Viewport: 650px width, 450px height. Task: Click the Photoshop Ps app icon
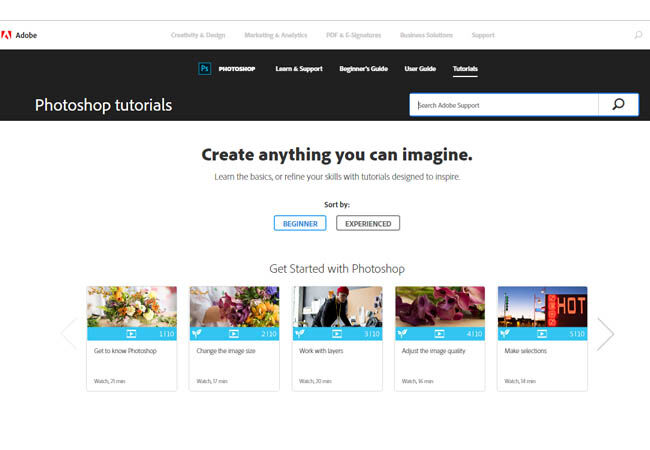pyautogui.click(x=205, y=68)
